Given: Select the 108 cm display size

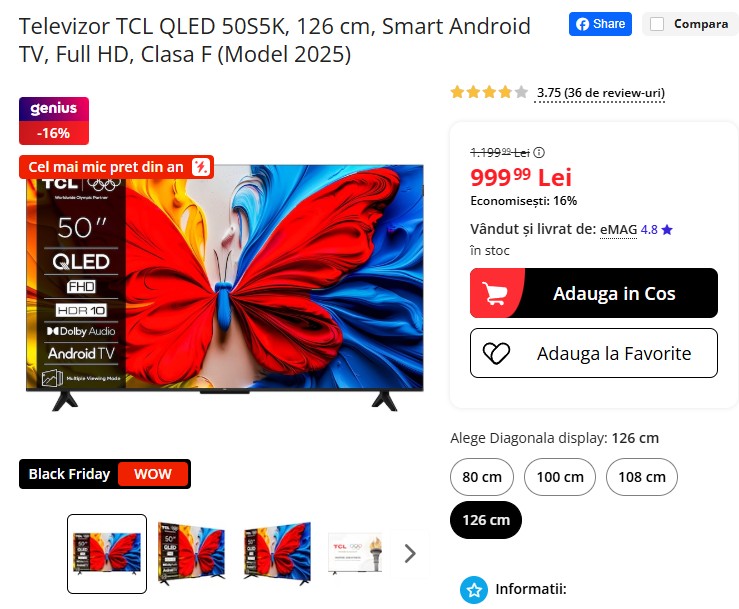Looking at the screenshot, I should (642, 477).
